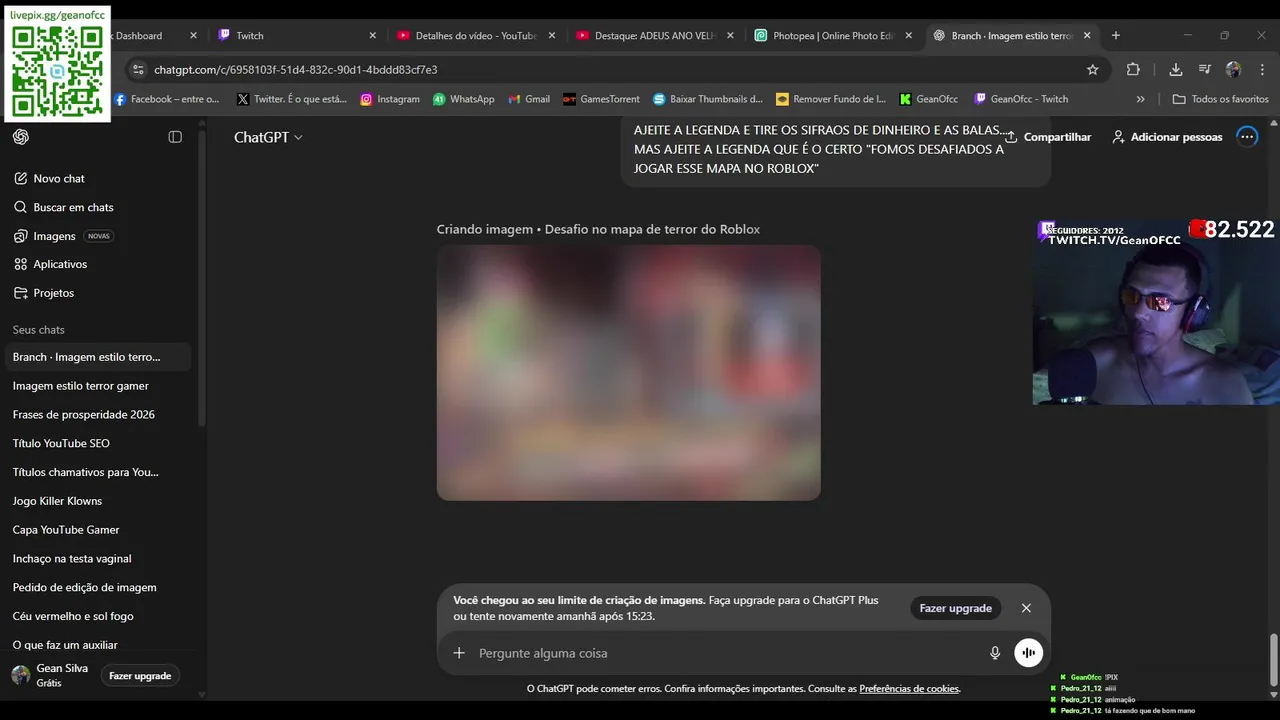Click the plus attach icon in message box
Viewport: 1280px width, 720px height.
pos(459,653)
